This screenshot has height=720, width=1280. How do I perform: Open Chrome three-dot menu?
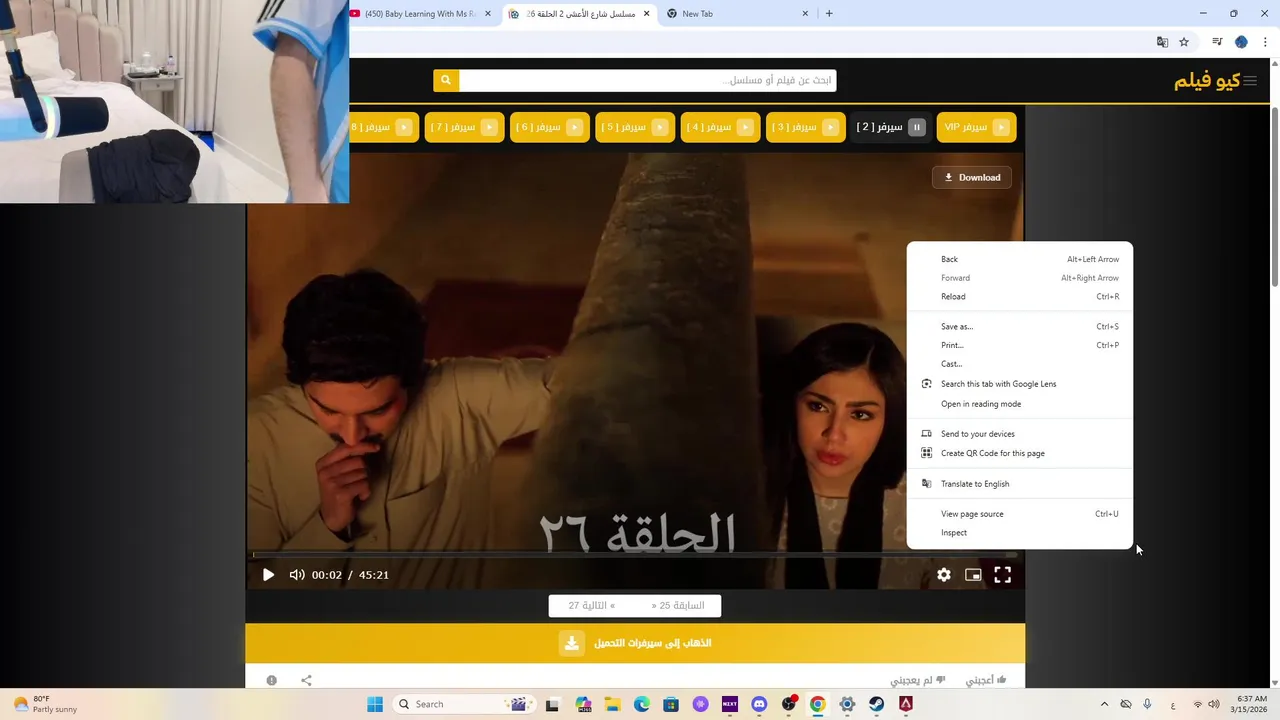[x=1265, y=42]
